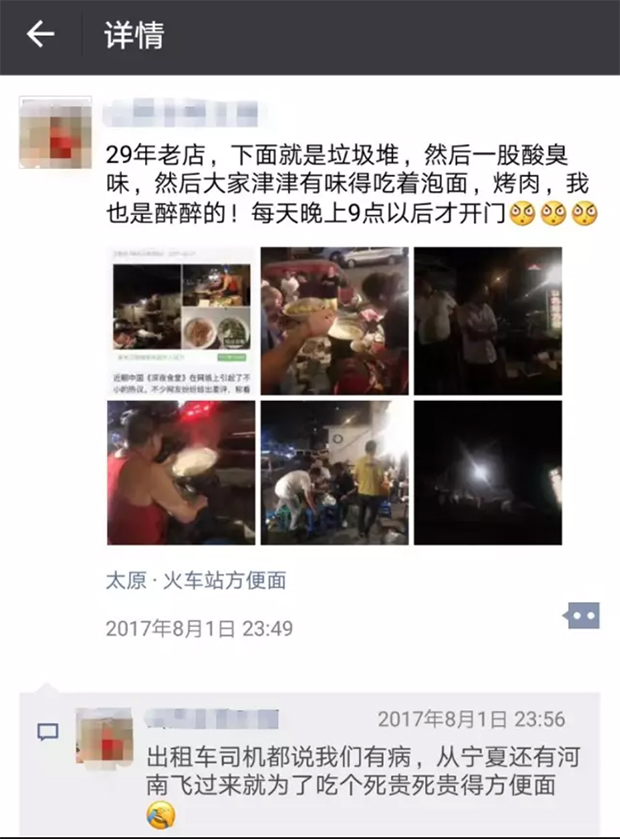Open the post author's blurred name
The width and height of the screenshot is (620, 839).
[x=181, y=114]
